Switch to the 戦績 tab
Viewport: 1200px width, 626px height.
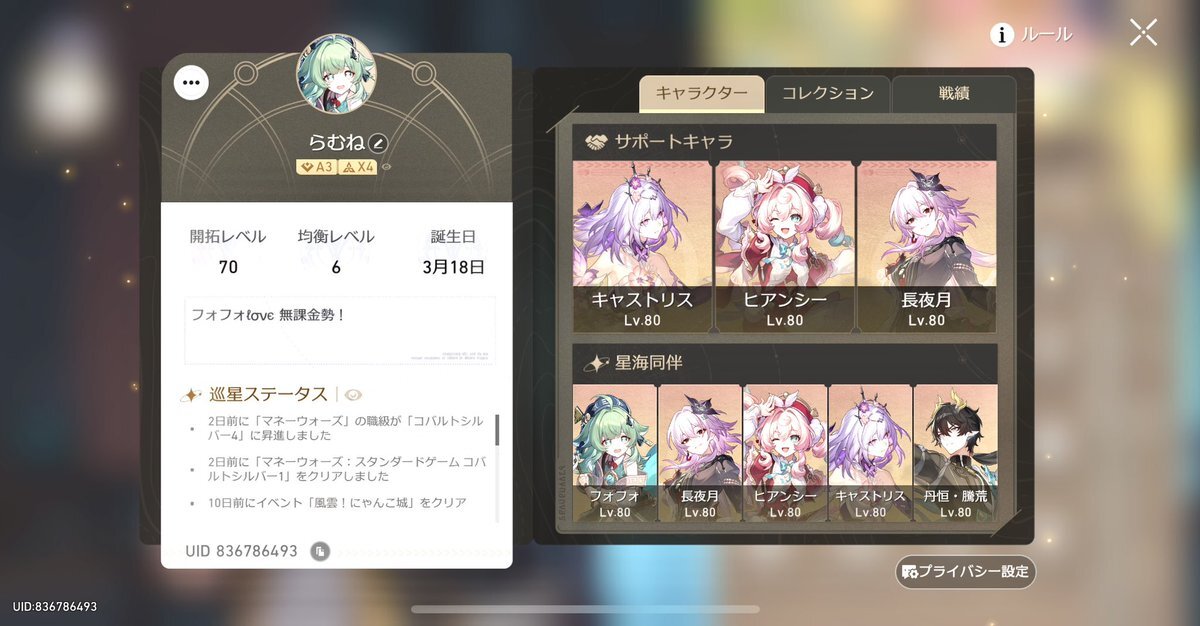click(x=953, y=93)
